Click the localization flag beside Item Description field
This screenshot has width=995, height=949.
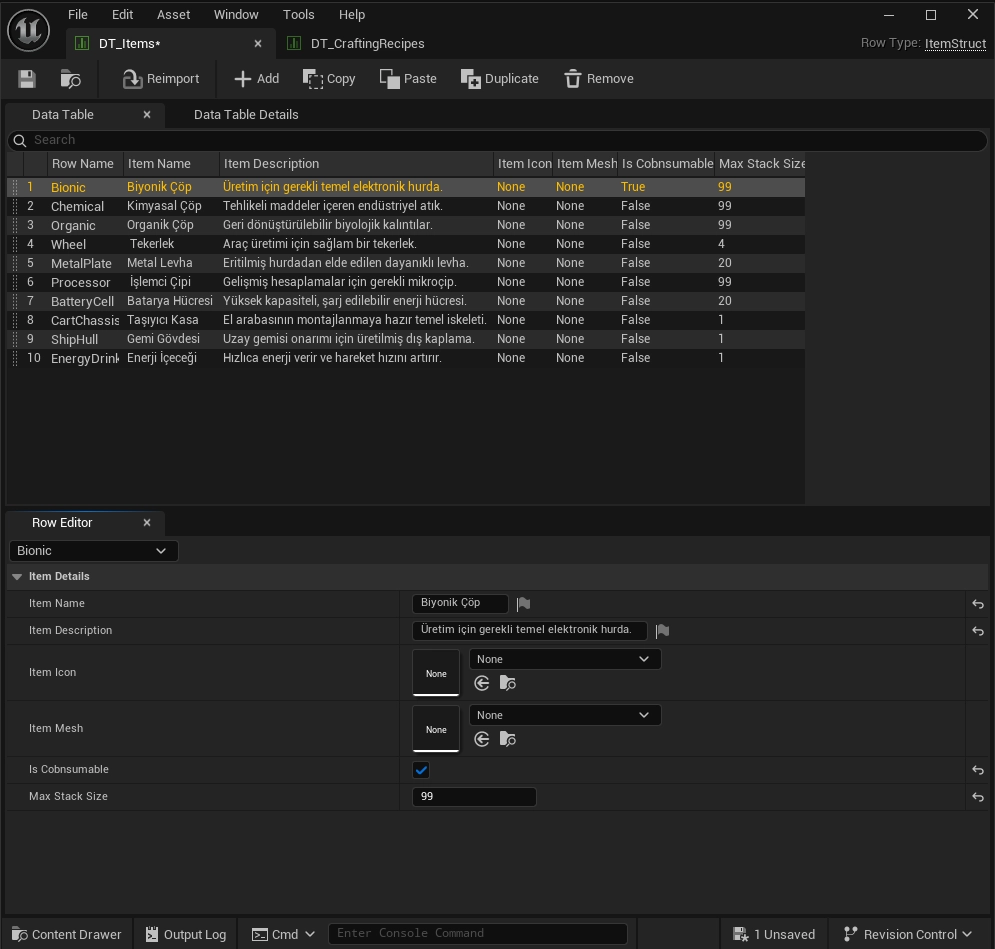[662, 631]
